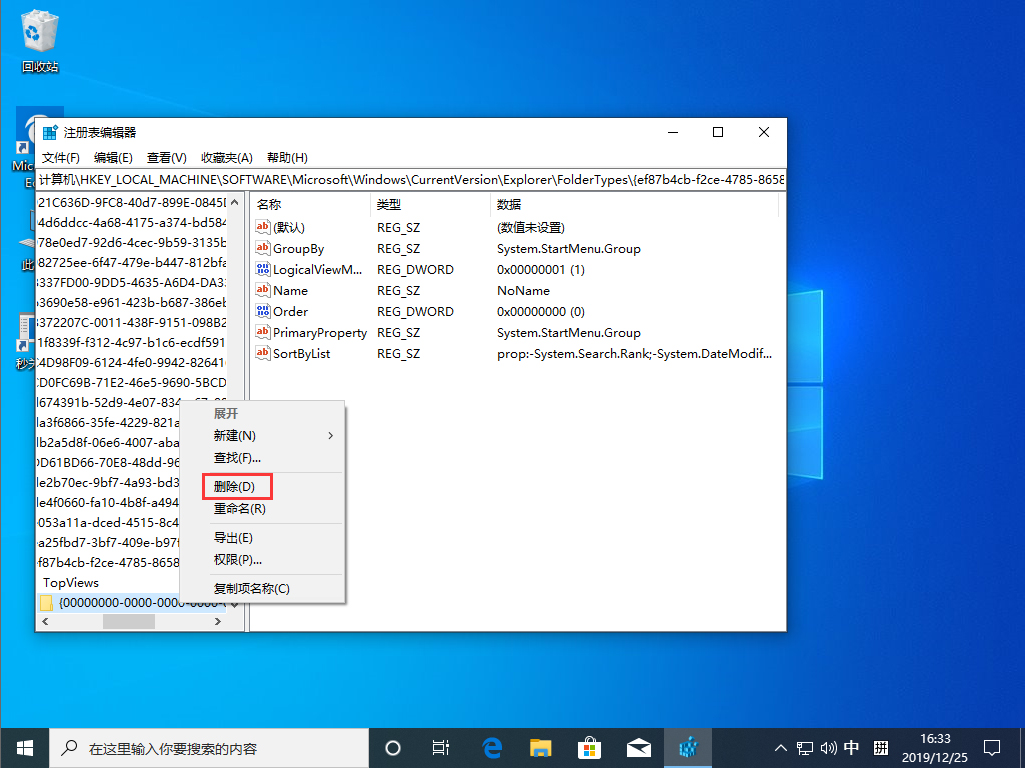Click the Microsoft Store taskbar icon
1025x768 pixels.
[x=589, y=747]
